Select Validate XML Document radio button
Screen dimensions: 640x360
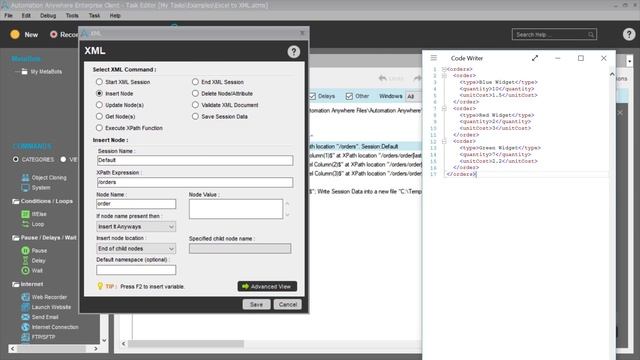click(195, 105)
